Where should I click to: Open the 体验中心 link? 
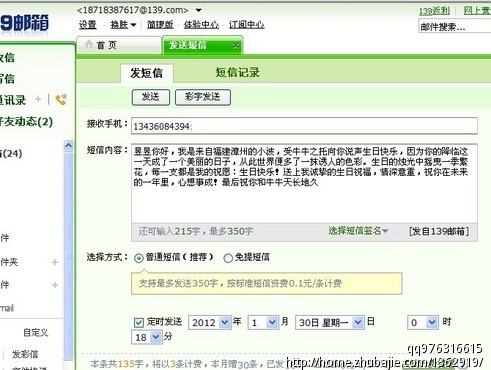point(201,24)
